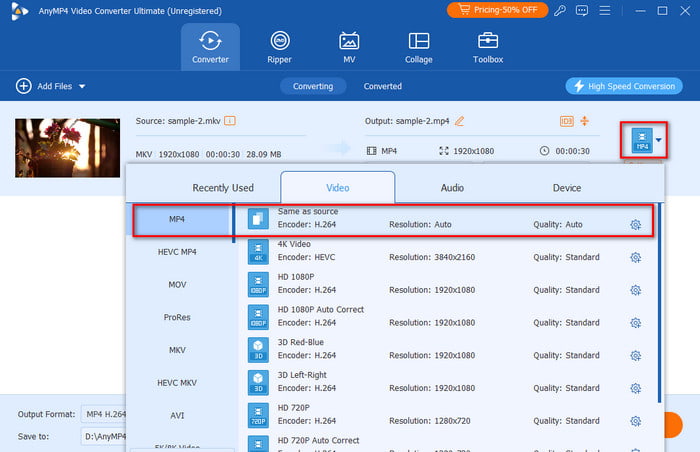Select MKV in the format list

(177, 350)
